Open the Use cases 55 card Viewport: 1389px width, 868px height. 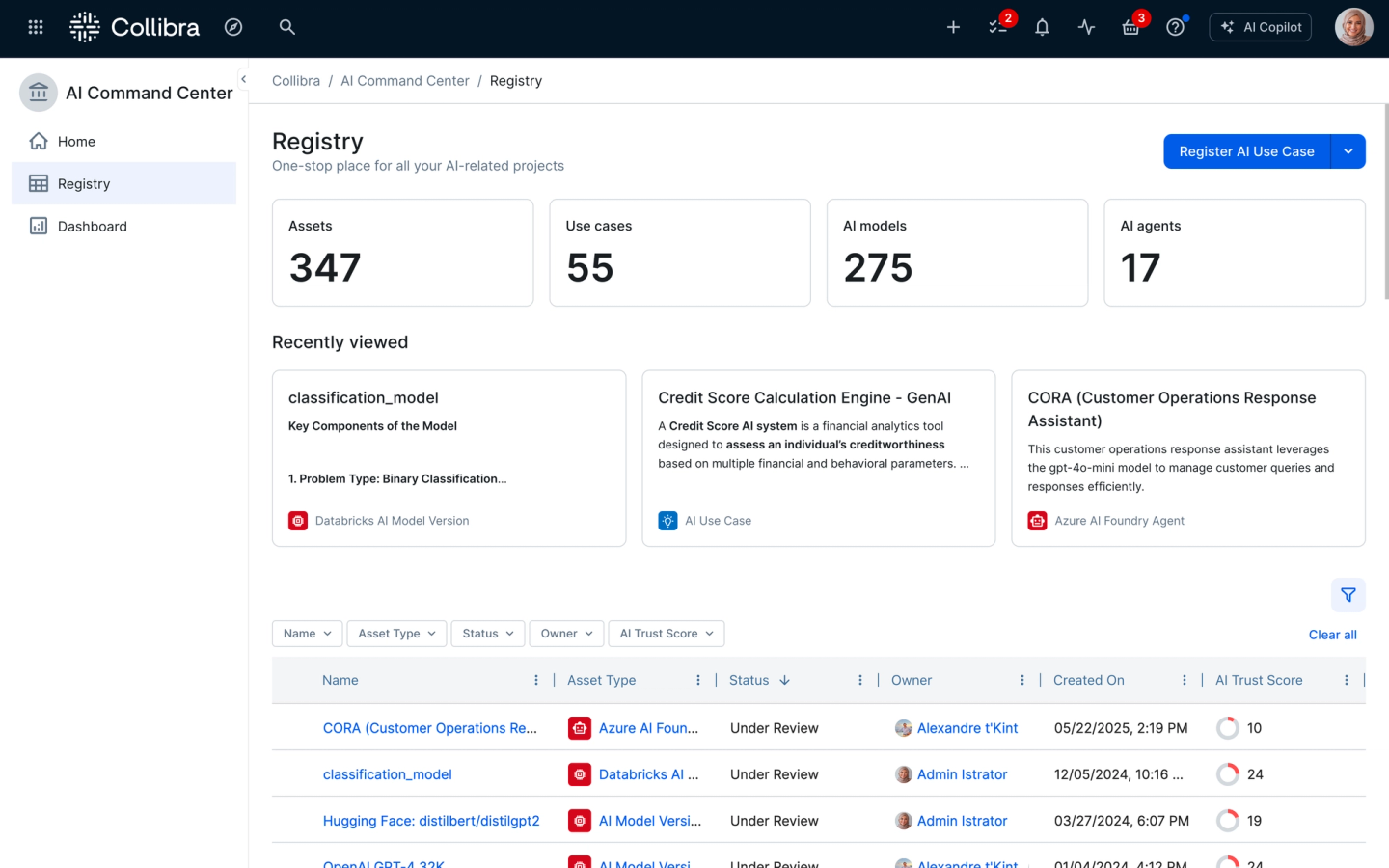pyautogui.click(x=680, y=253)
